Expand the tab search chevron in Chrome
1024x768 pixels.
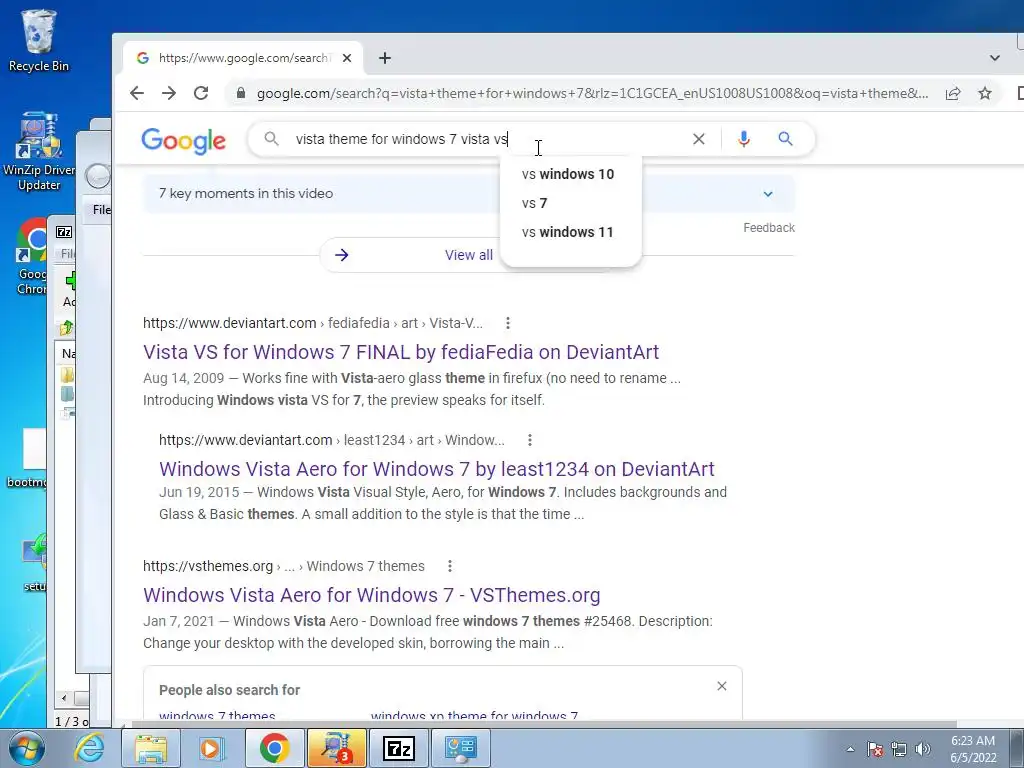click(995, 58)
